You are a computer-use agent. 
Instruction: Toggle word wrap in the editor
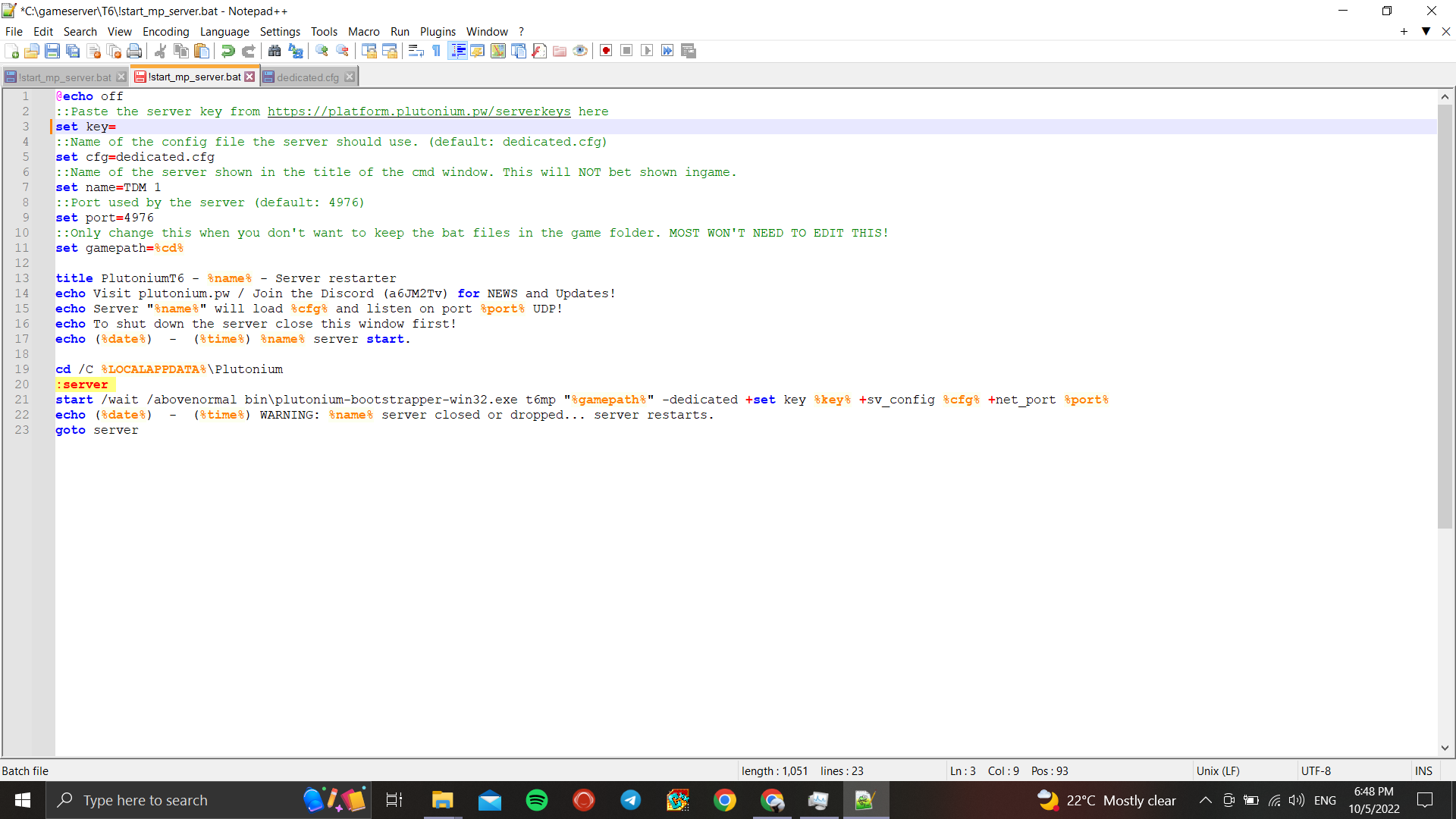tap(416, 51)
